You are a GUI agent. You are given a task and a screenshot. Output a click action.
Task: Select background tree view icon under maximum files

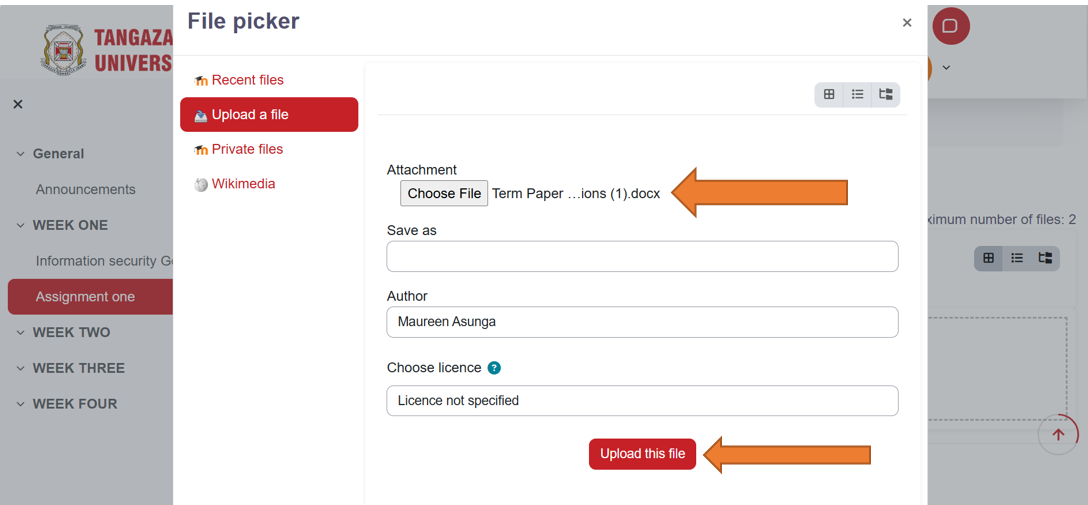coord(1045,258)
